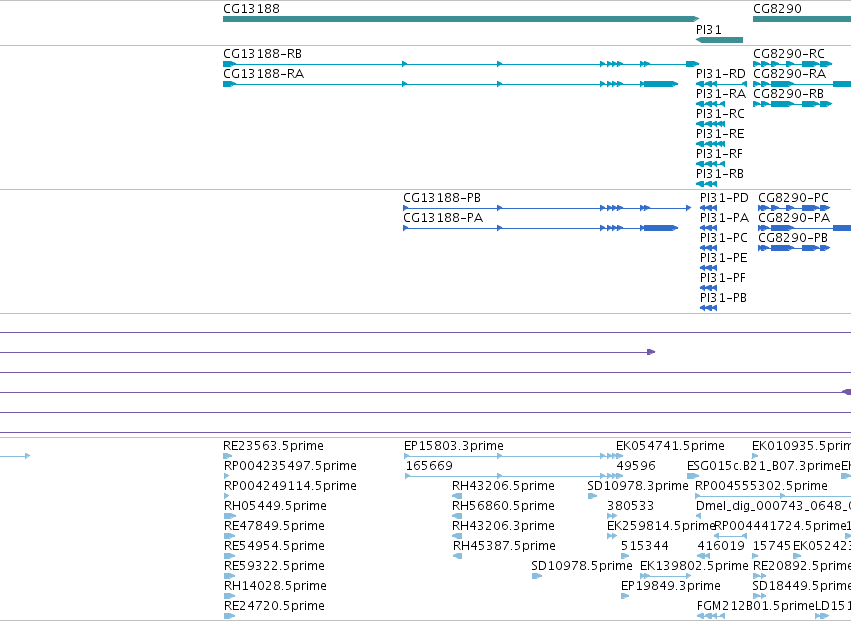Click the PI31-RD transcript label
The width and height of the screenshot is (851, 621).
coord(721,73)
